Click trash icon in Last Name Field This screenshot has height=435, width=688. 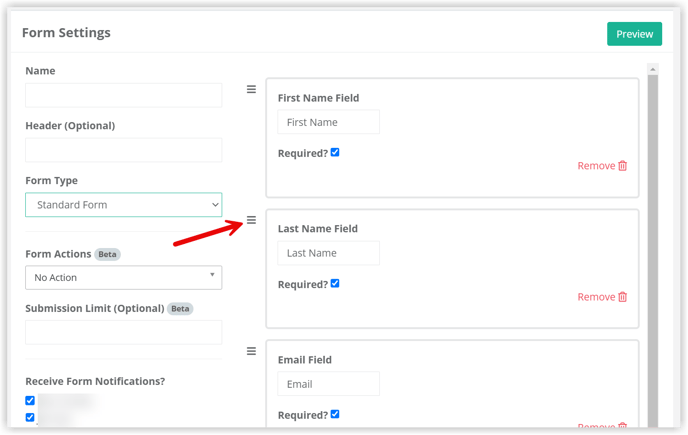[623, 297]
